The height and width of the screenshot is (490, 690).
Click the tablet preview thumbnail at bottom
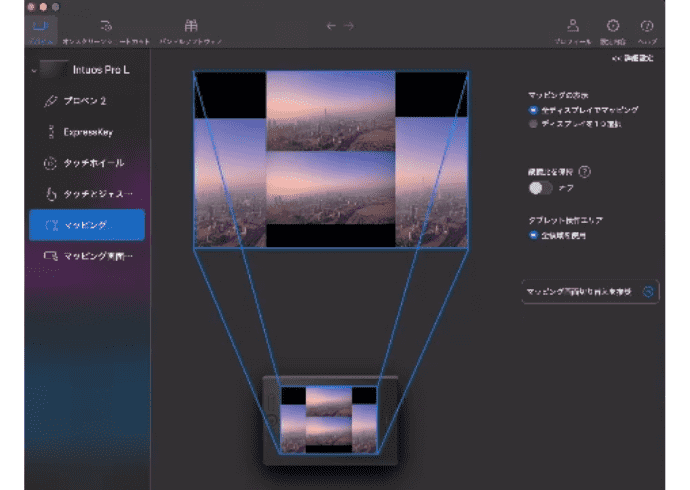pos(329,418)
